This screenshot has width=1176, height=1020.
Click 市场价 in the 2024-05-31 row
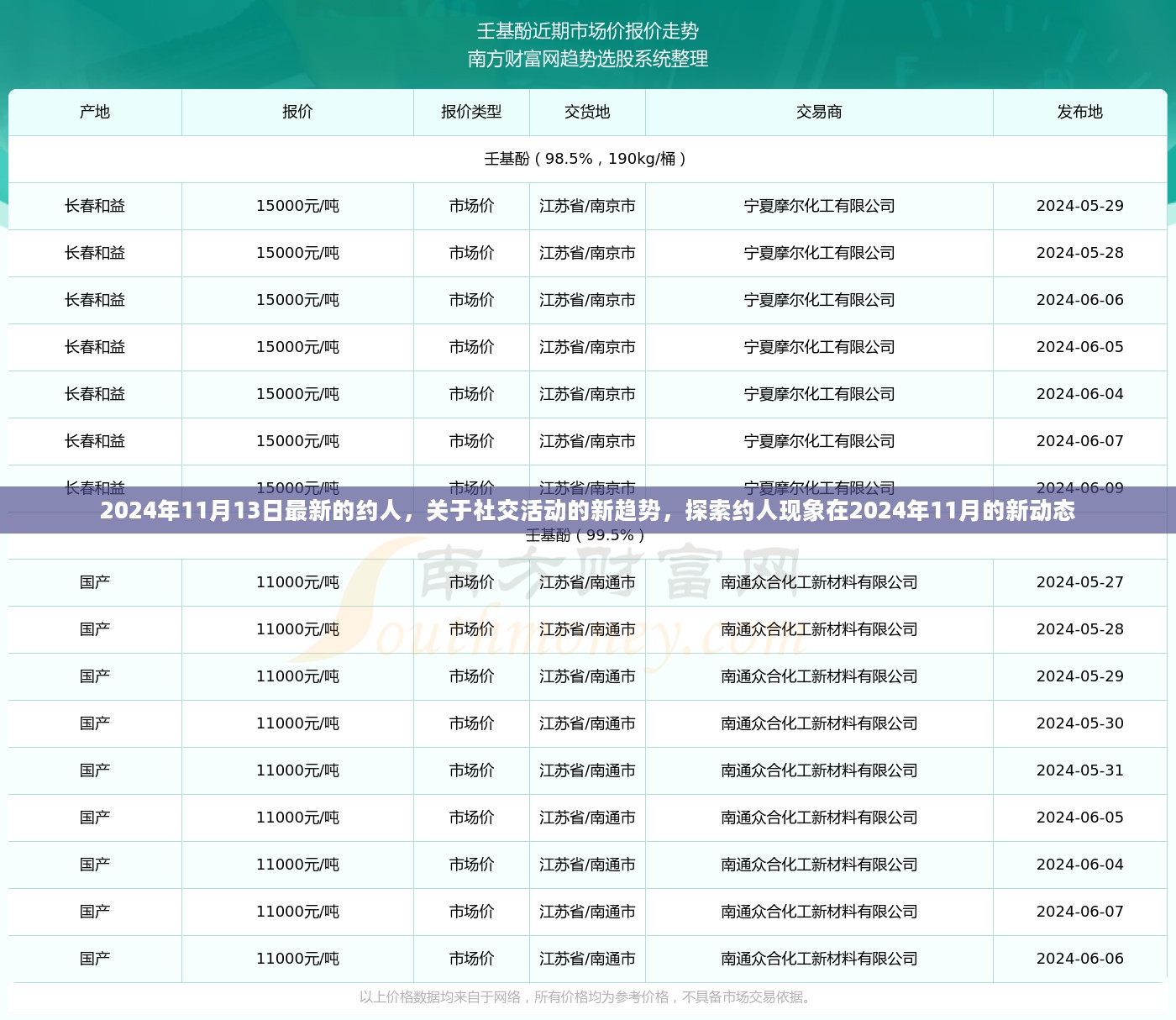pyautogui.click(x=471, y=770)
